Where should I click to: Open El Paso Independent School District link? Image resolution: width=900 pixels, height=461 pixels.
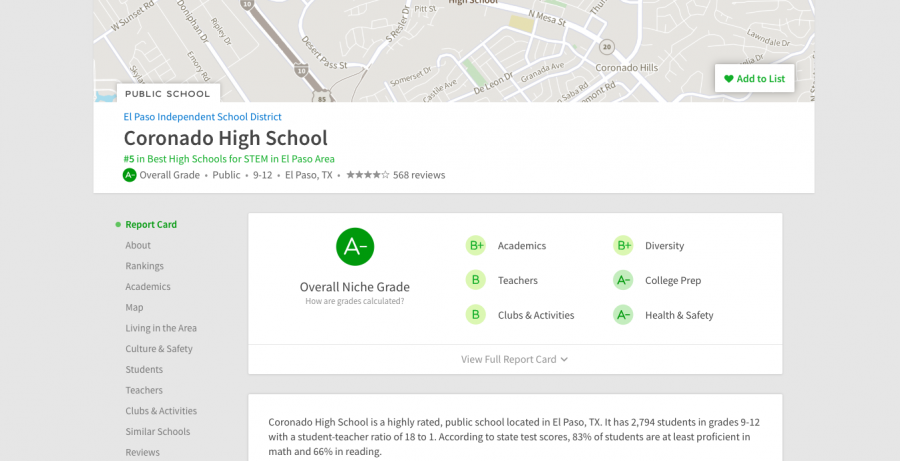click(203, 117)
